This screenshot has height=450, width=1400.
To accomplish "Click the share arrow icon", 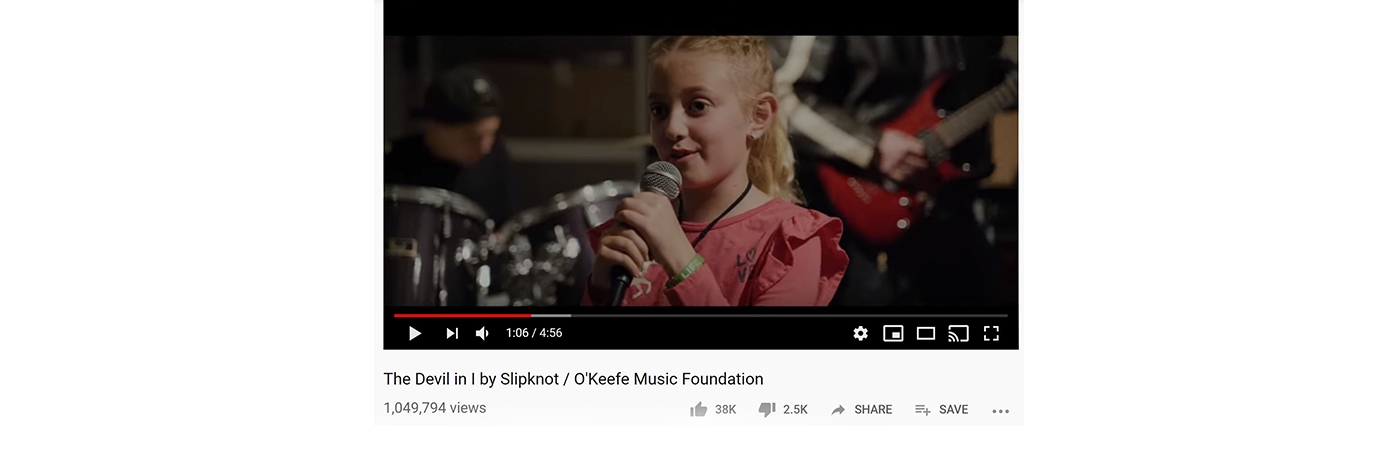I will 838,410.
